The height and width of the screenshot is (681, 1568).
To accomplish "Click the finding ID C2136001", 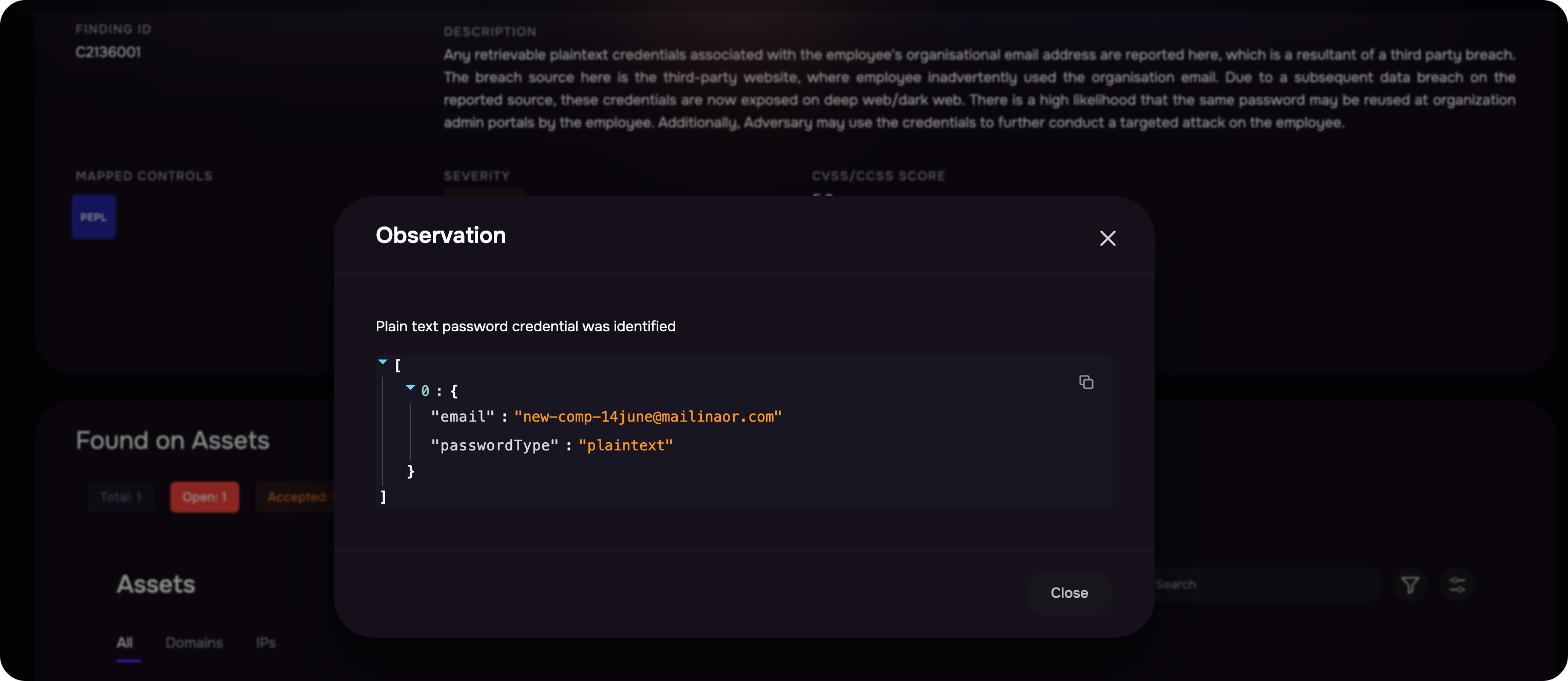I will coord(108,52).
